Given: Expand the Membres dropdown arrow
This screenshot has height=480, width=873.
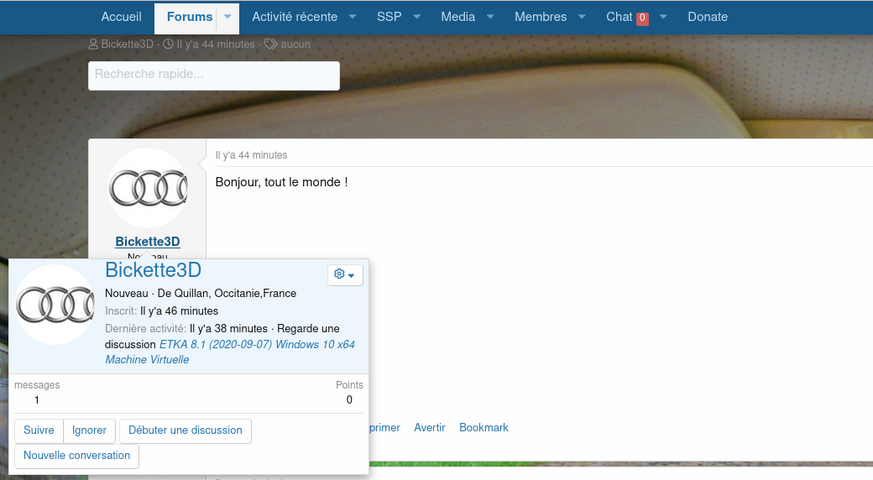Looking at the screenshot, I should [582, 17].
